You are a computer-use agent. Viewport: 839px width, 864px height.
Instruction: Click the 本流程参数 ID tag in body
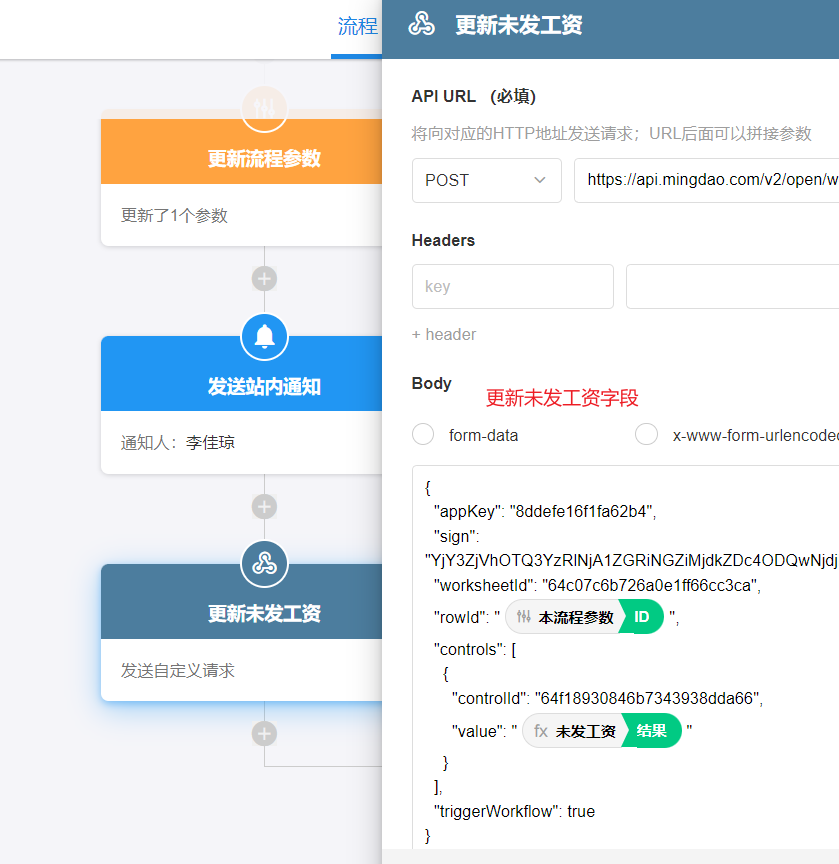point(584,617)
